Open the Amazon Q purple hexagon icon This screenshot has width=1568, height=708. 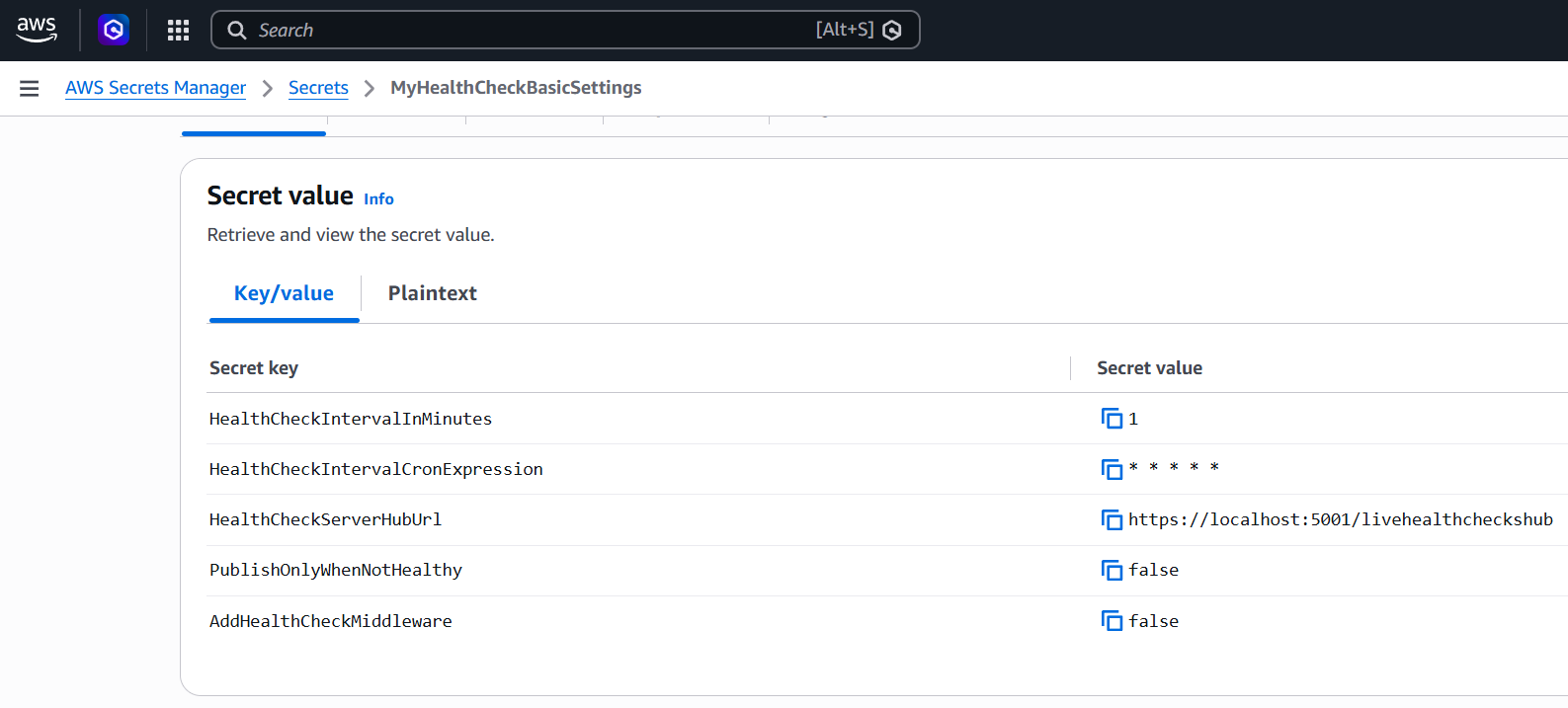(114, 30)
